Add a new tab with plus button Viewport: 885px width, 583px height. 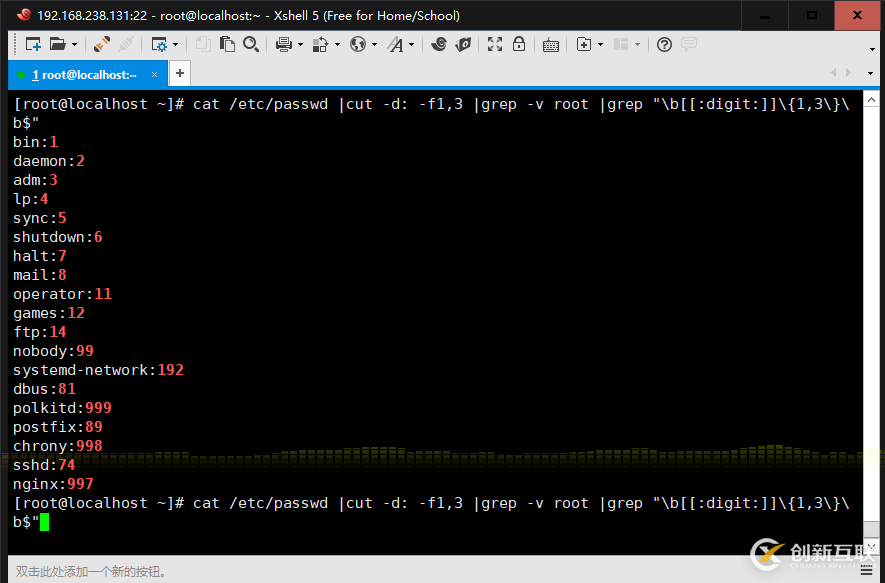[x=179, y=73]
